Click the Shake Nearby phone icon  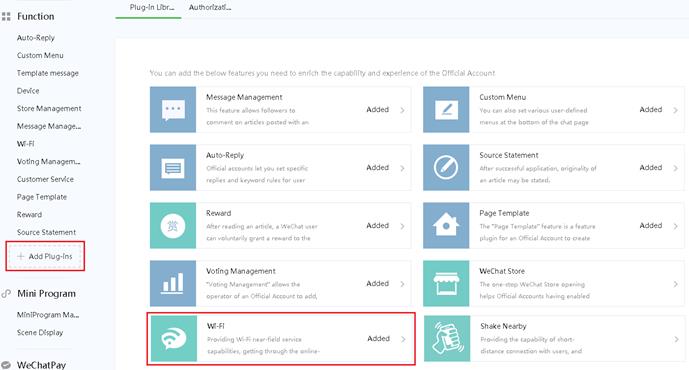(447, 339)
